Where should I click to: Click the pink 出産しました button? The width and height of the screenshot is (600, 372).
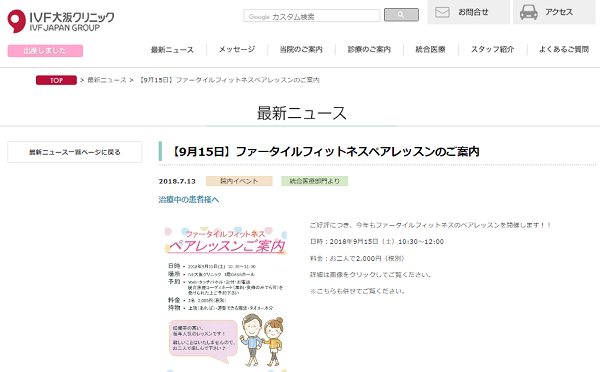coord(45,51)
